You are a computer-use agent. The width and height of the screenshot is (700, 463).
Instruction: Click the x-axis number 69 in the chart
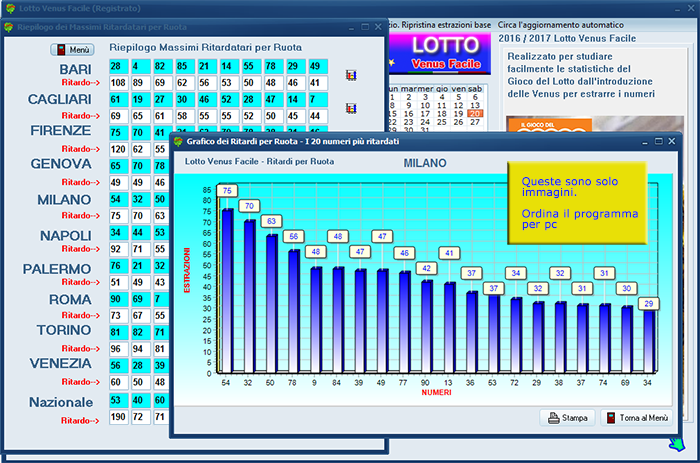click(x=625, y=383)
